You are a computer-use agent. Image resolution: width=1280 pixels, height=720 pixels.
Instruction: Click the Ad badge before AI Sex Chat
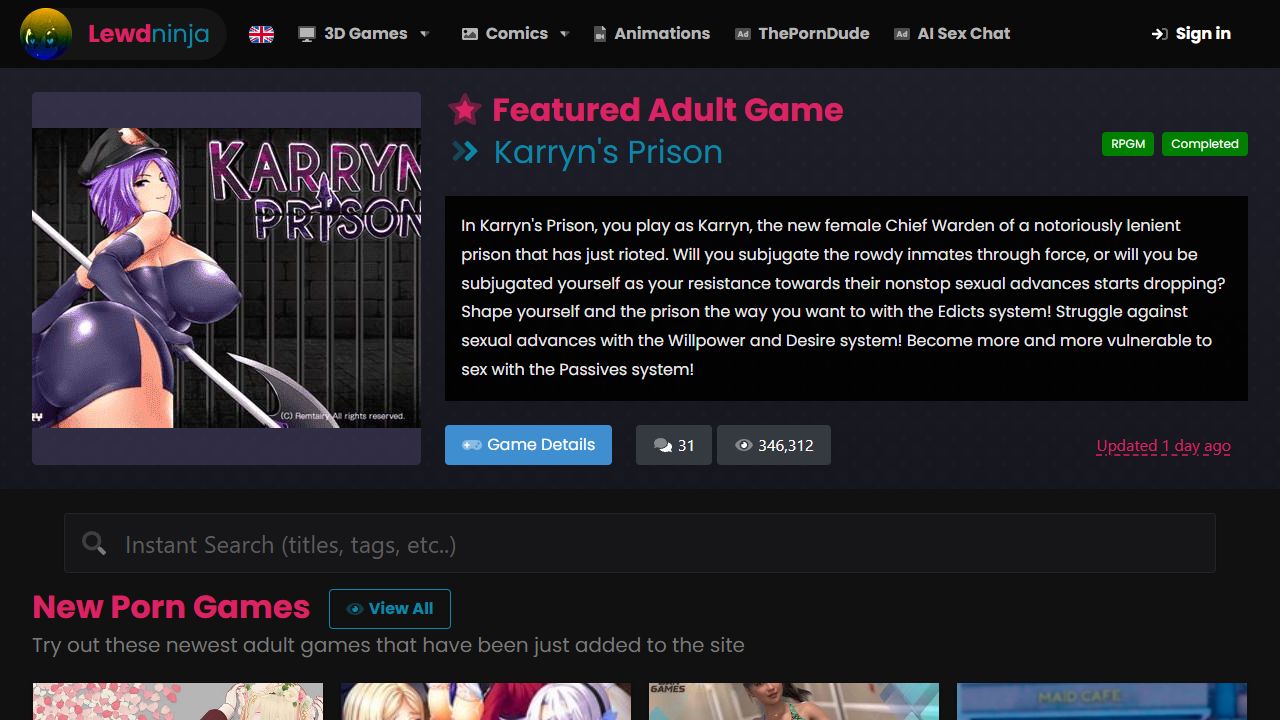[x=902, y=34]
